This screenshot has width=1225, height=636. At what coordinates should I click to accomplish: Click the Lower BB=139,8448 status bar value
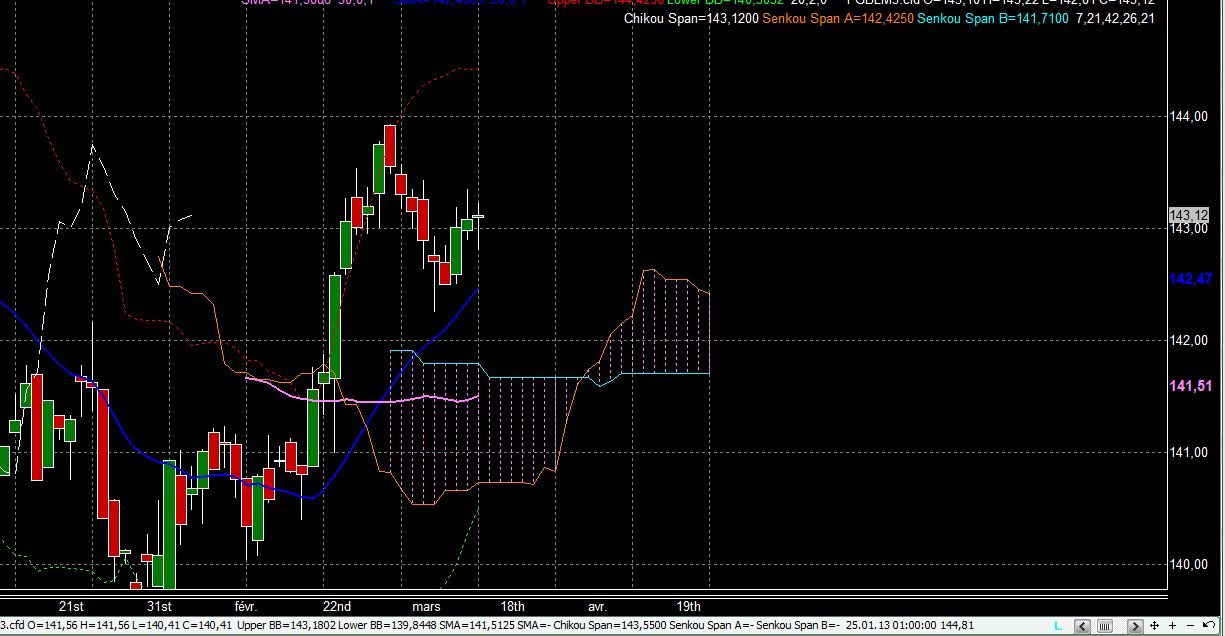point(388,626)
